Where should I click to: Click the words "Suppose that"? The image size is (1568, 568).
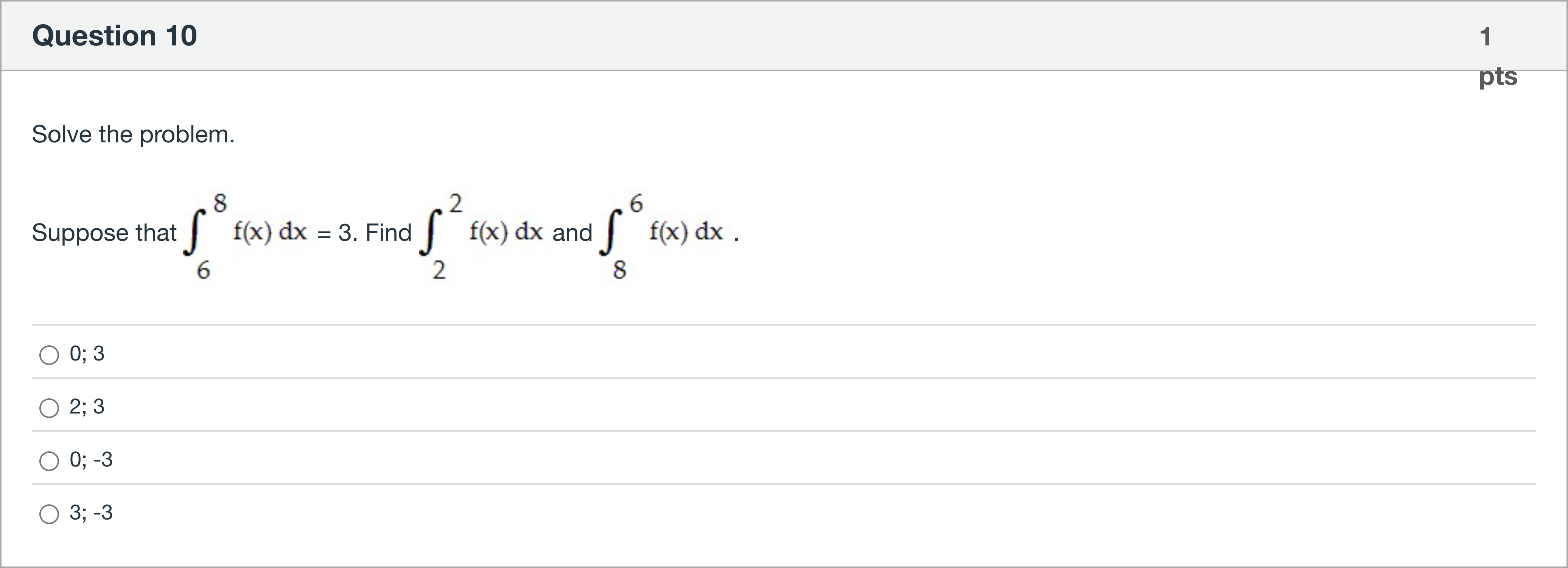[x=104, y=233]
